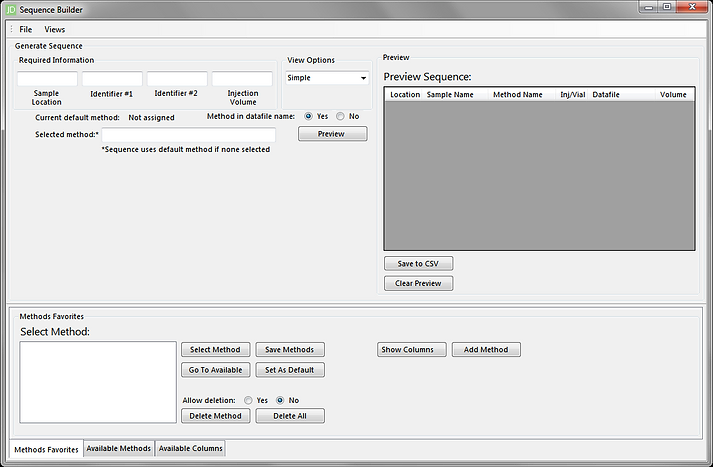The image size is (713, 467).
Task: Click the Sample Location input field
Action: click(47, 78)
